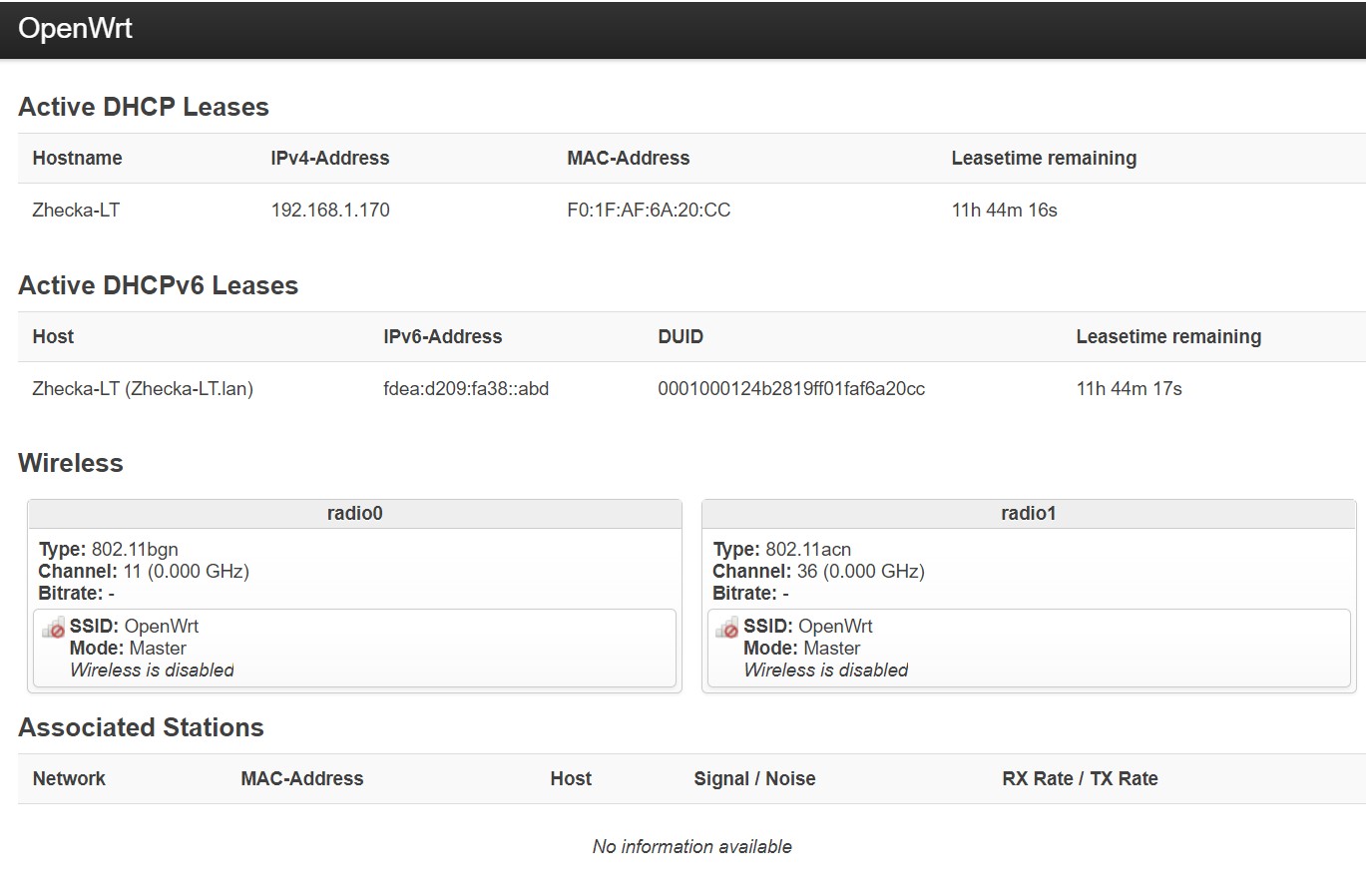Select IPv6 address fdea:d209:fa38::abd
The height and width of the screenshot is (896, 1366).
coord(466,388)
